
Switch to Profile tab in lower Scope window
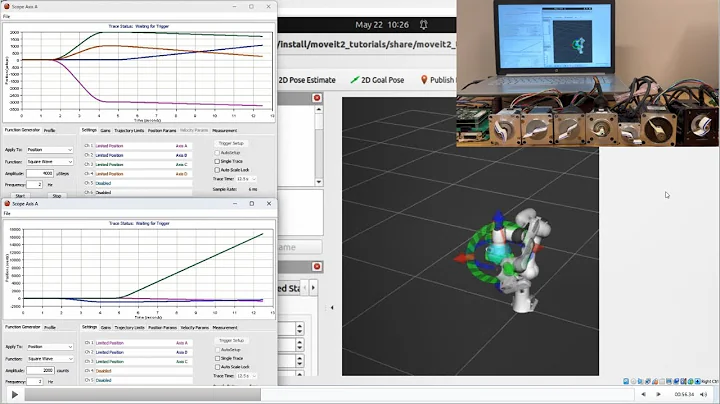point(50,327)
